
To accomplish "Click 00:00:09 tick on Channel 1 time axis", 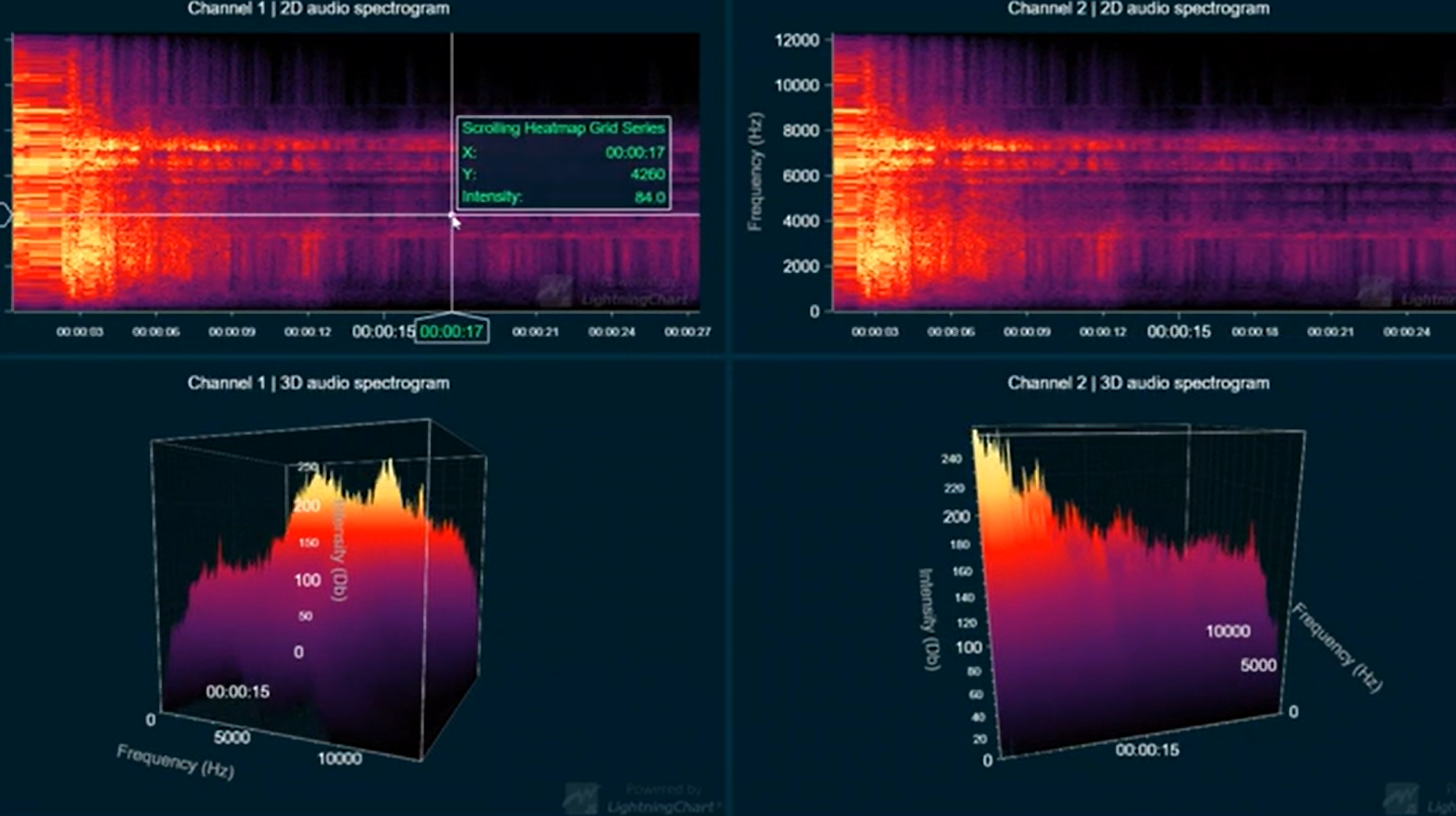I will coord(231,331).
